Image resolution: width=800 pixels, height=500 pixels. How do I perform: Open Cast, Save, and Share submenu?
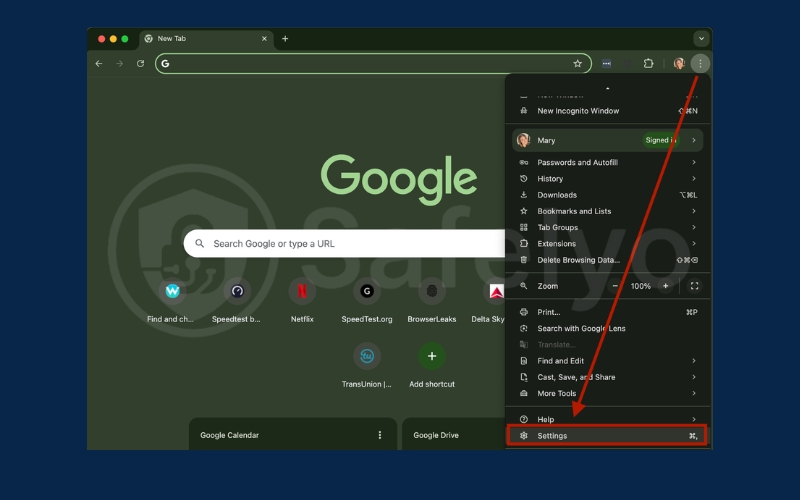[x=607, y=377]
